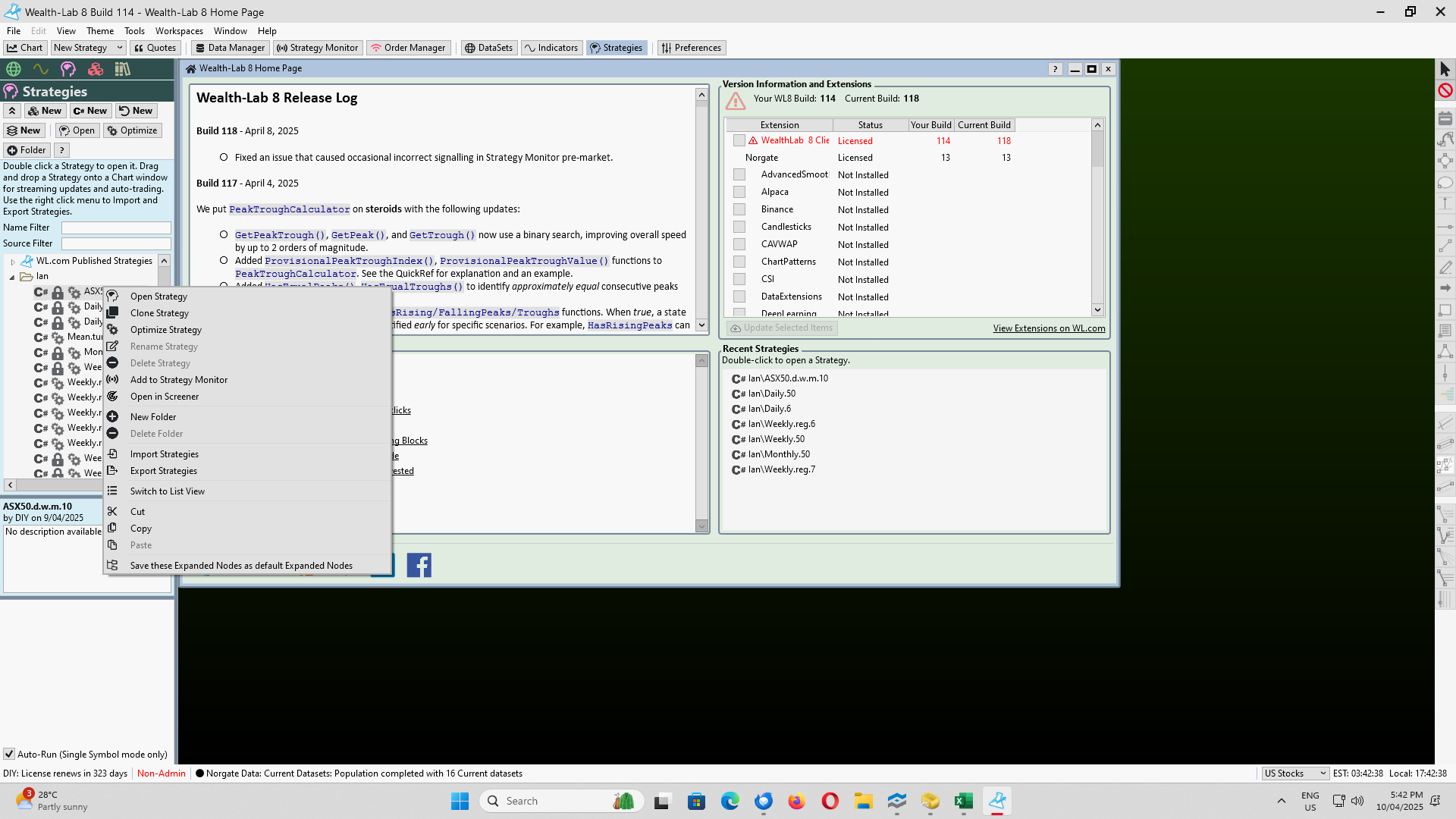Image resolution: width=1456 pixels, height=819 pixels.
Task: Open the library books icon panel
Action: [x=122, y=69]
